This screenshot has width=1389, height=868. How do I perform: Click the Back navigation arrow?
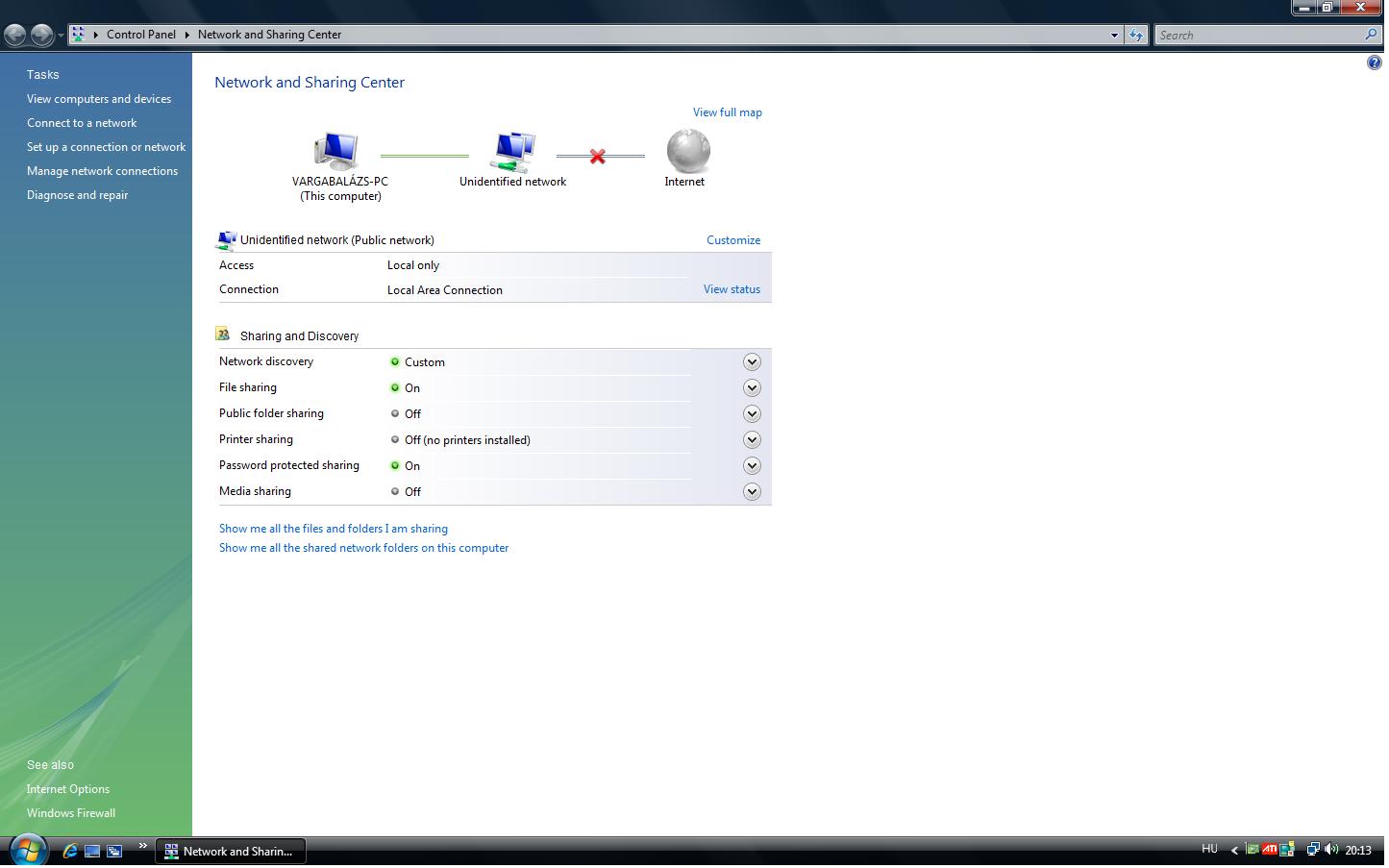(15, 36)
